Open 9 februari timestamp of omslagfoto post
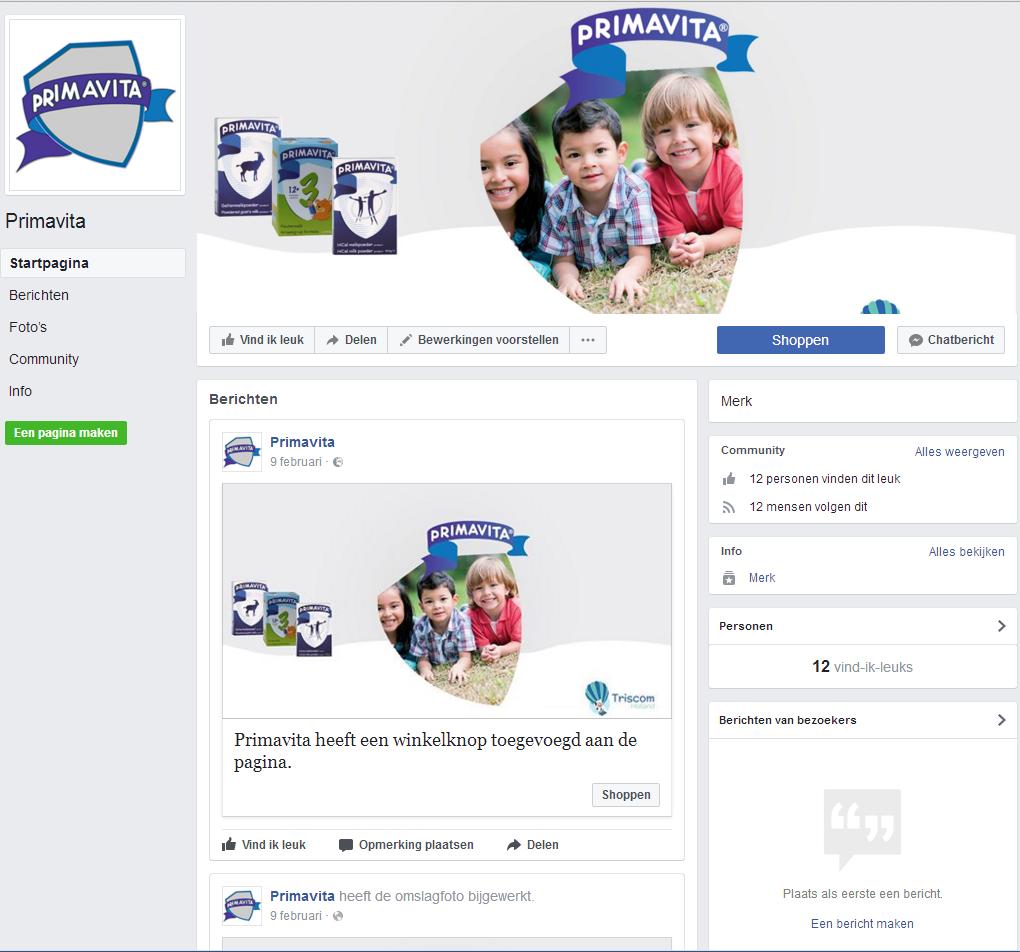Viewport: 1020px width, 952px height. [296, 916]
